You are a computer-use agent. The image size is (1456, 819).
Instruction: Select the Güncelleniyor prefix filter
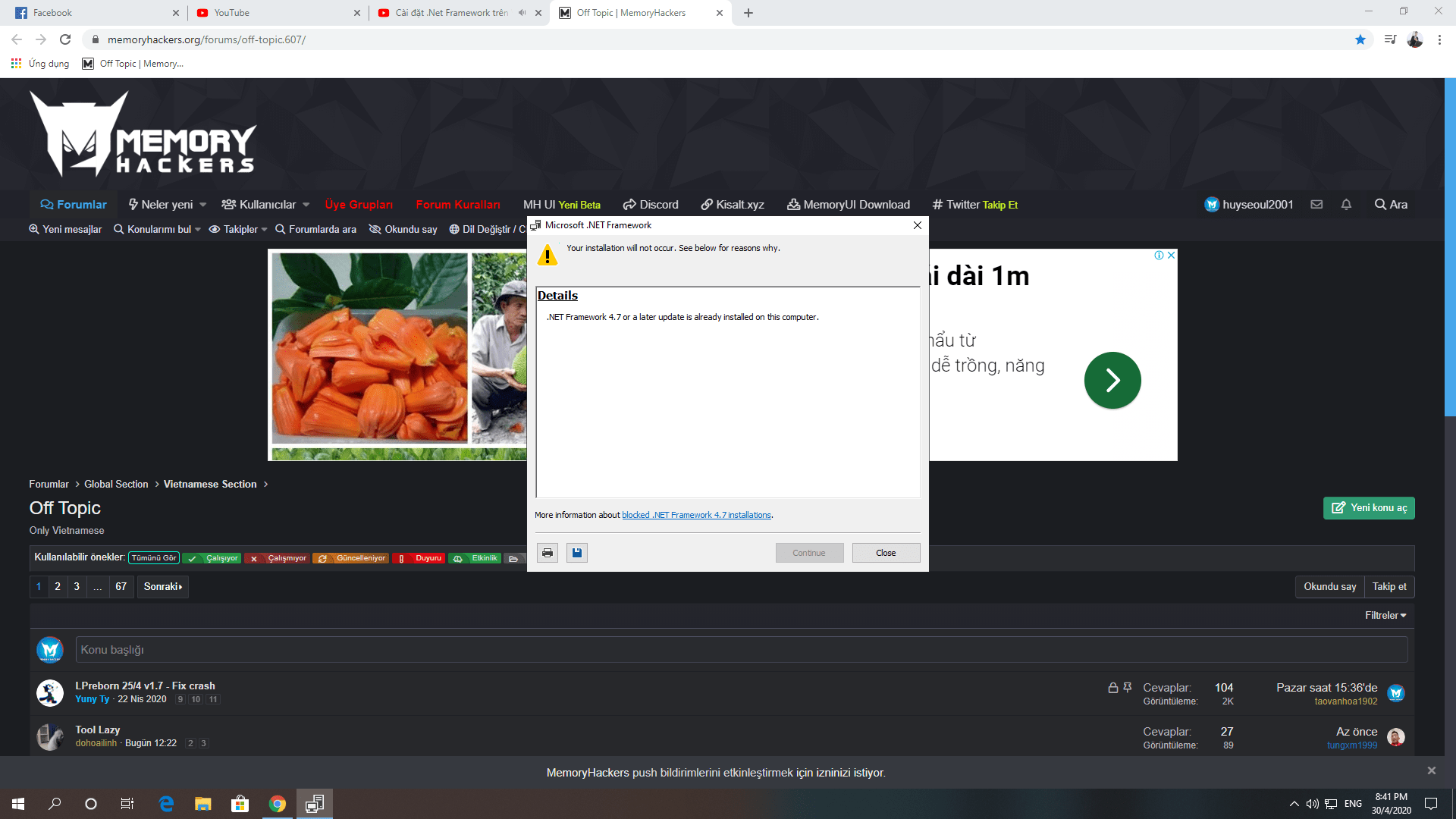[351, 558]
